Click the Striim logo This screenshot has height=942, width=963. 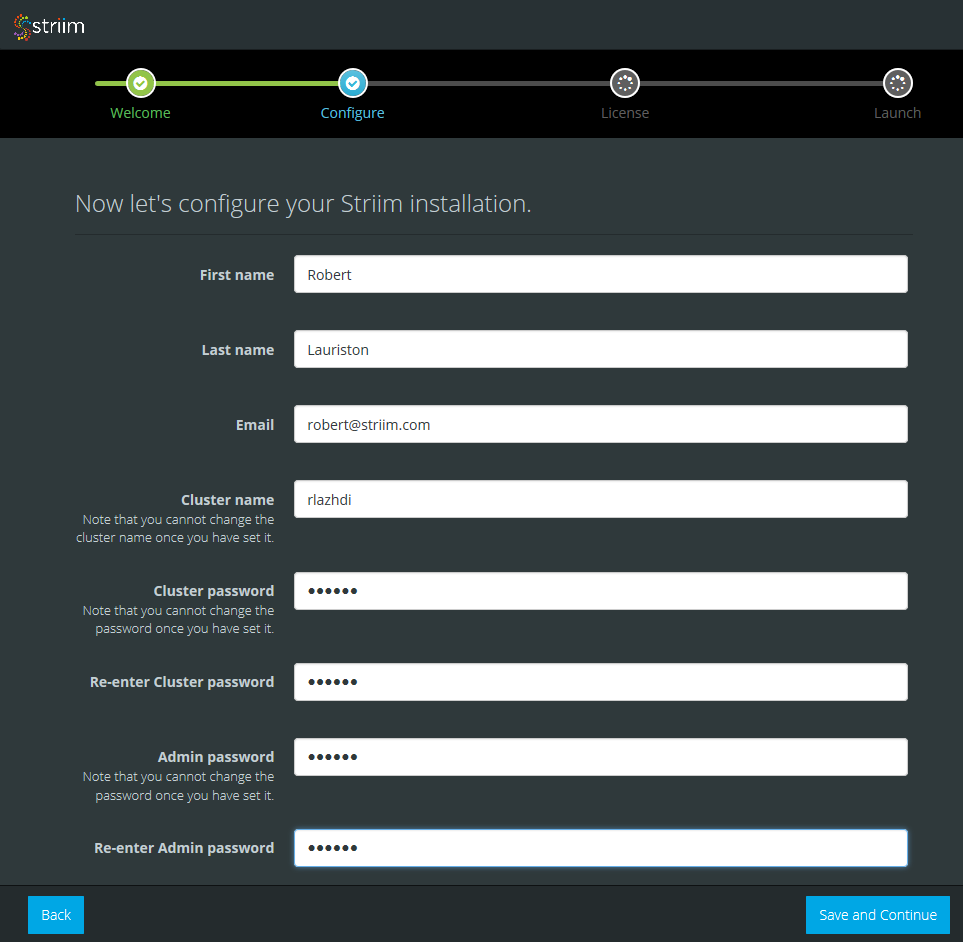point(49,26)
